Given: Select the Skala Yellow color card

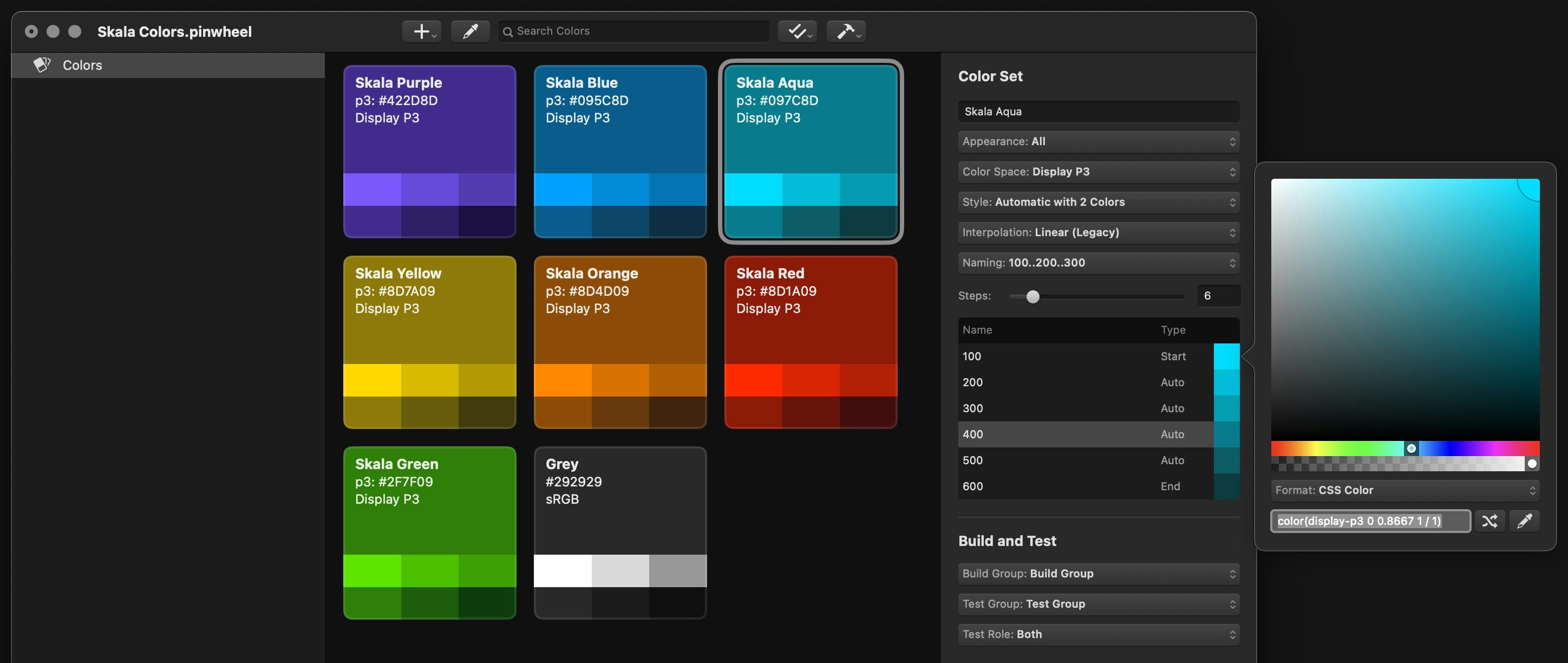Looking at the screenshot, I should 430,342.
